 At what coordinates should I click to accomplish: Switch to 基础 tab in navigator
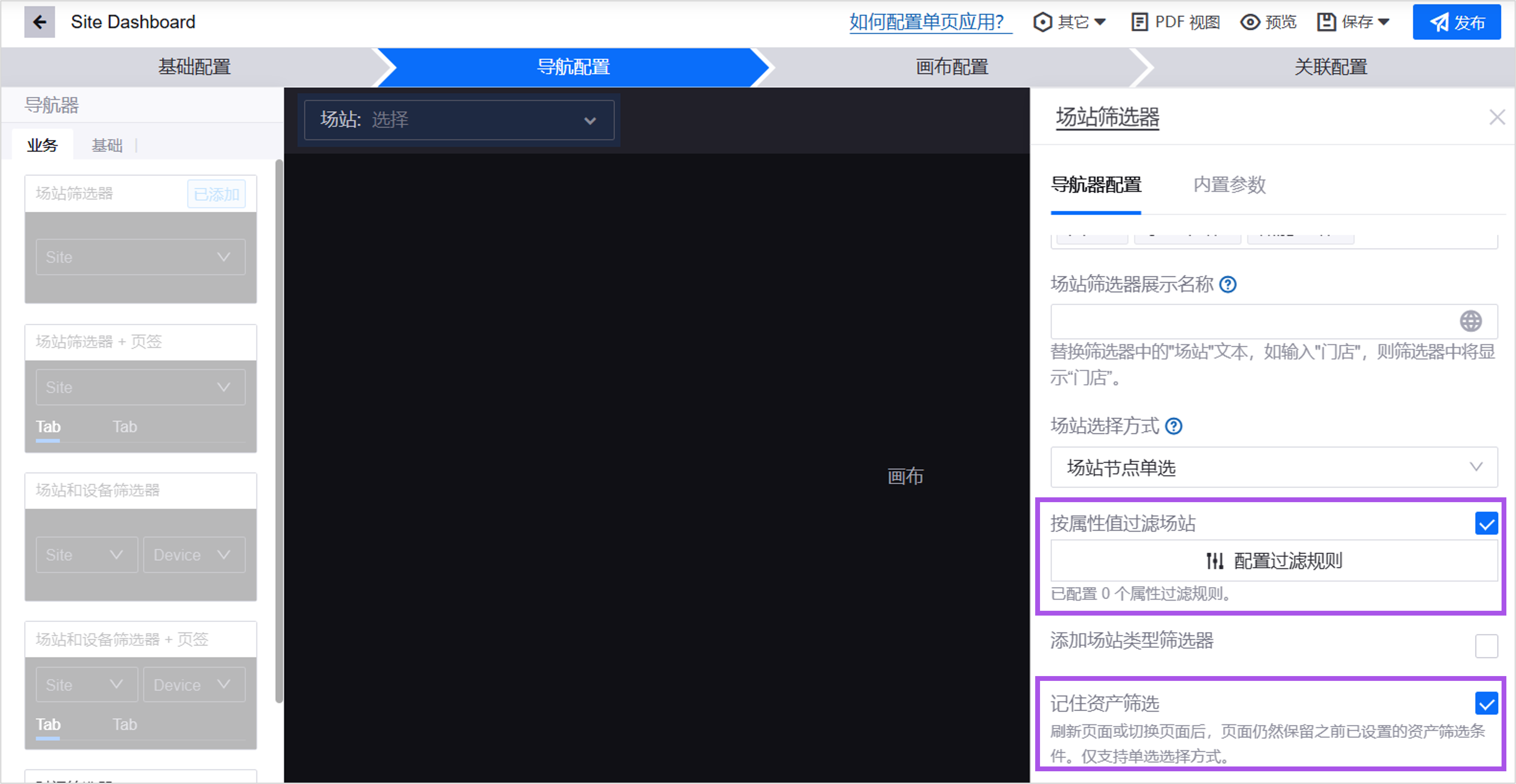107,145
